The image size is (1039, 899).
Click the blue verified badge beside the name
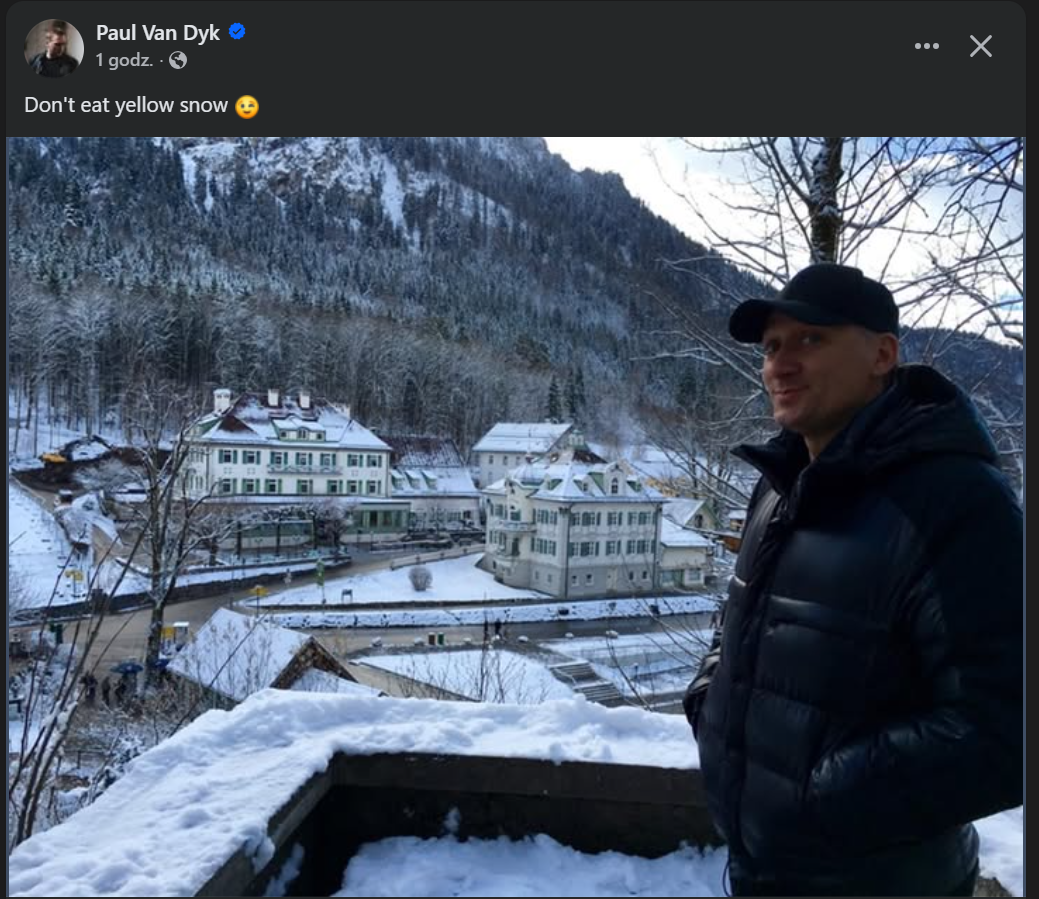237,32
